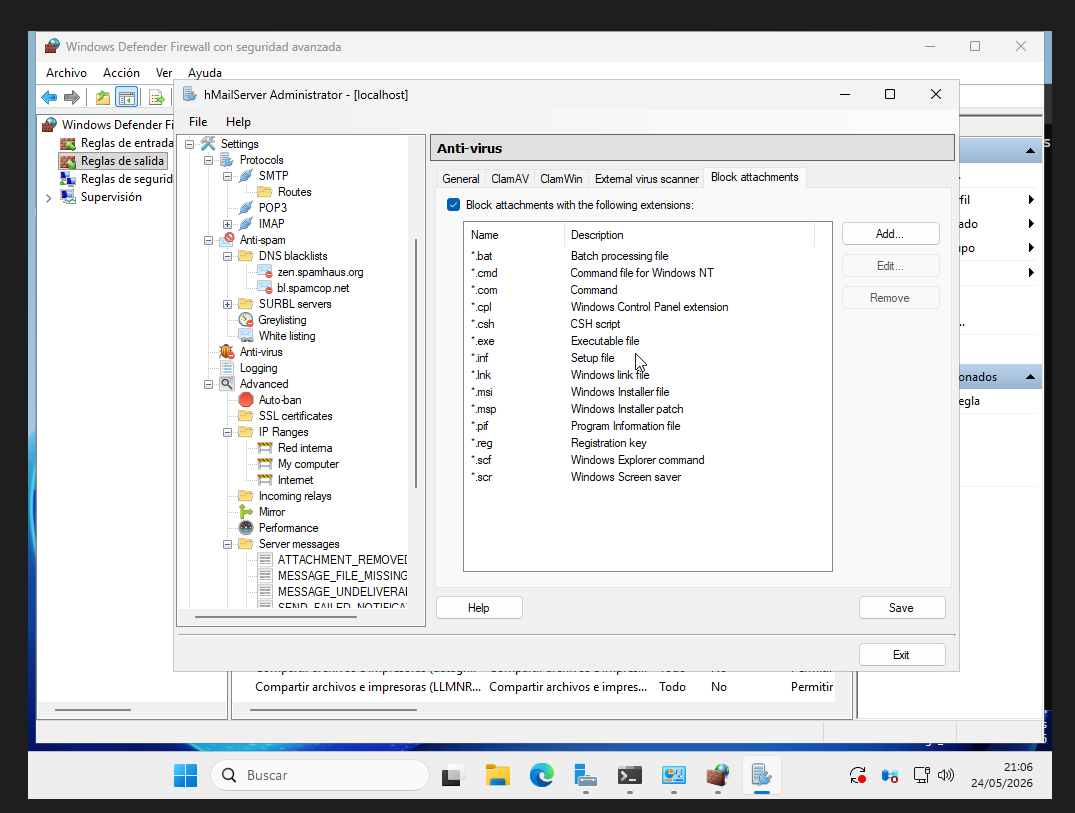Click the Exit button
1075x813 pixels.
coord(902,655)
